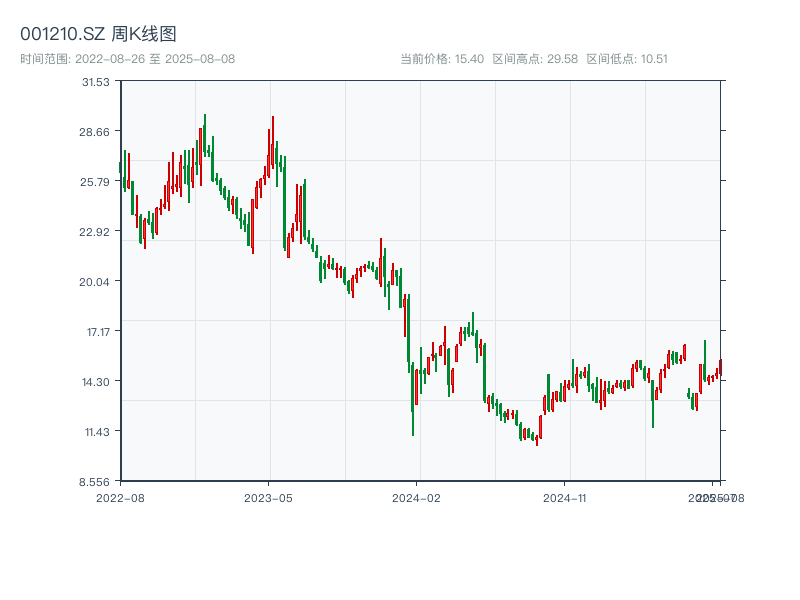
Task: Select the 2024-11 x-axis date label
Action: [565, 497]
